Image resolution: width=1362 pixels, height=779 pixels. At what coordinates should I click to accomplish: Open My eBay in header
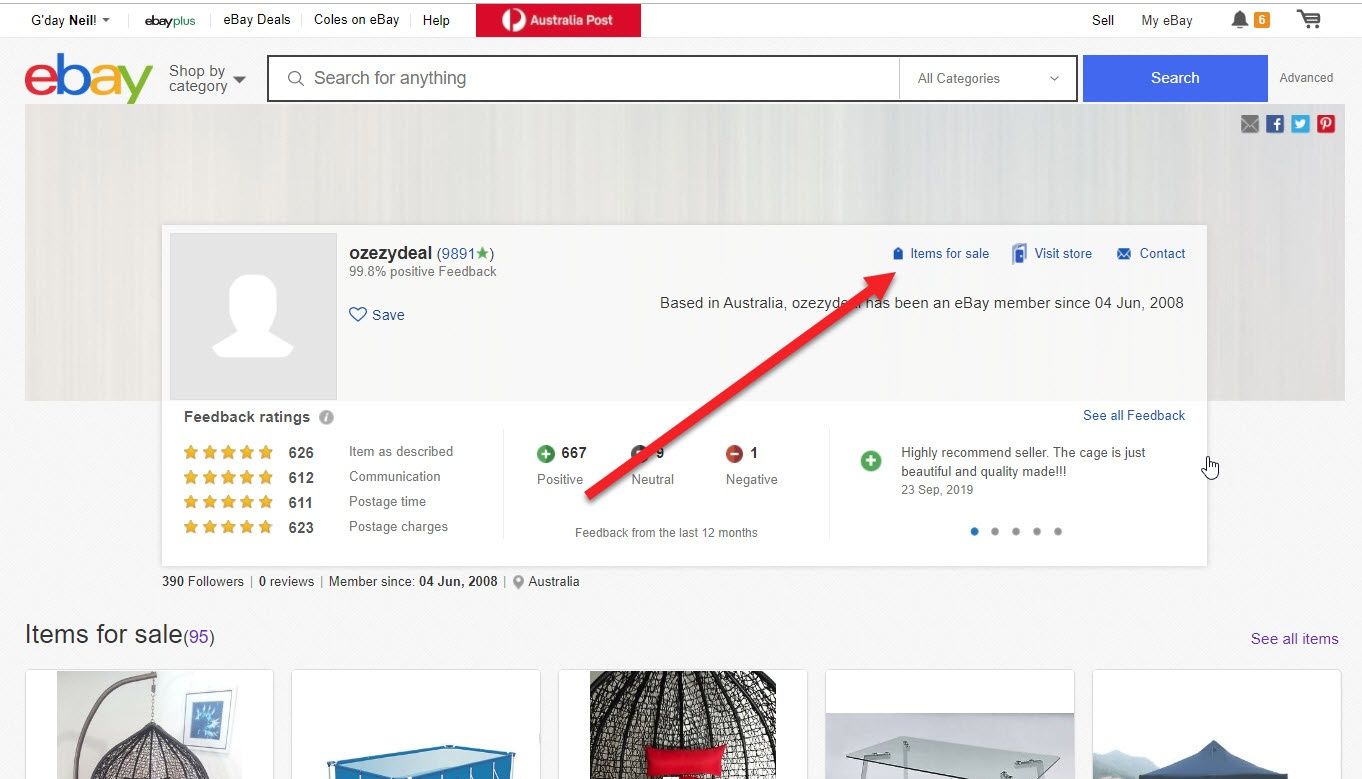coord(1167,20)
